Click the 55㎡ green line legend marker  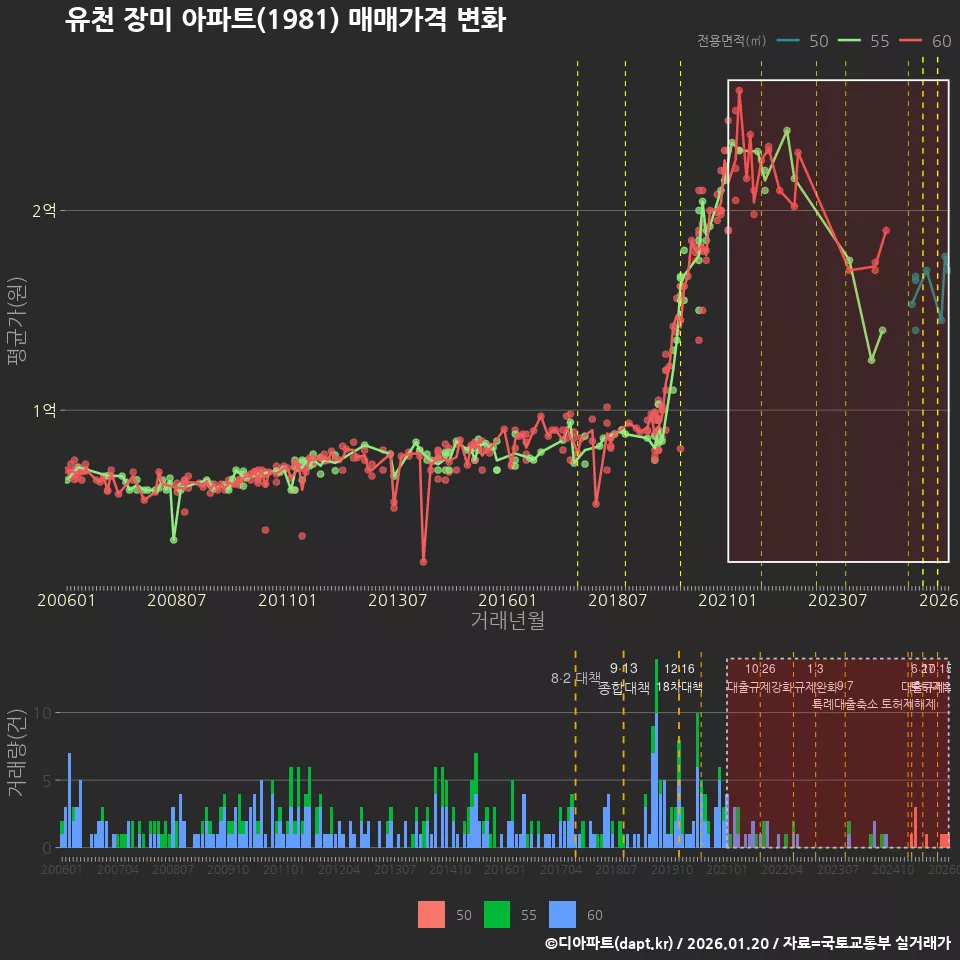click(850, 41)
